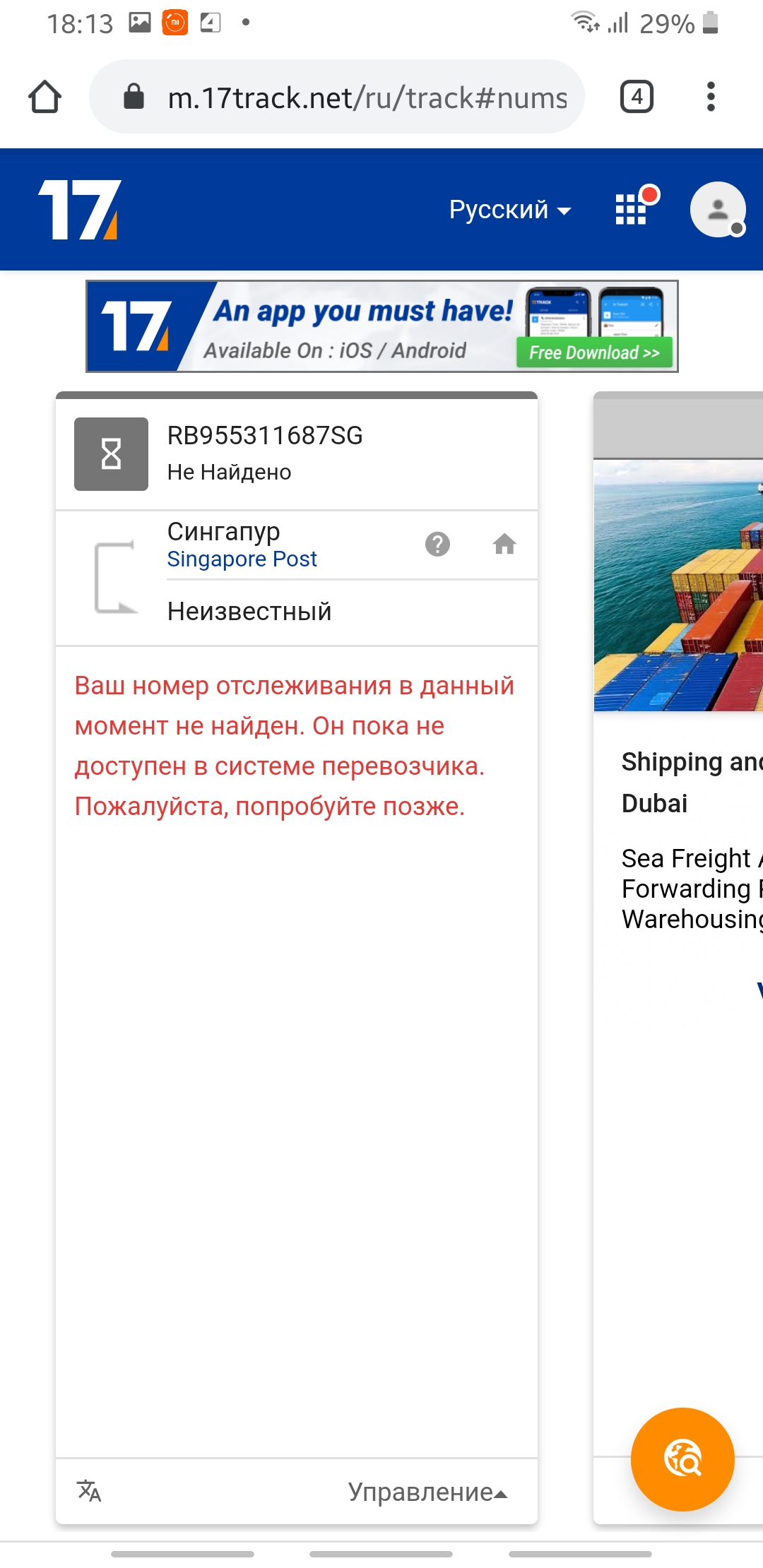This screenshot has height=1568, width=763.
Task: Go to browser home page icon
Action: point(45,97)
